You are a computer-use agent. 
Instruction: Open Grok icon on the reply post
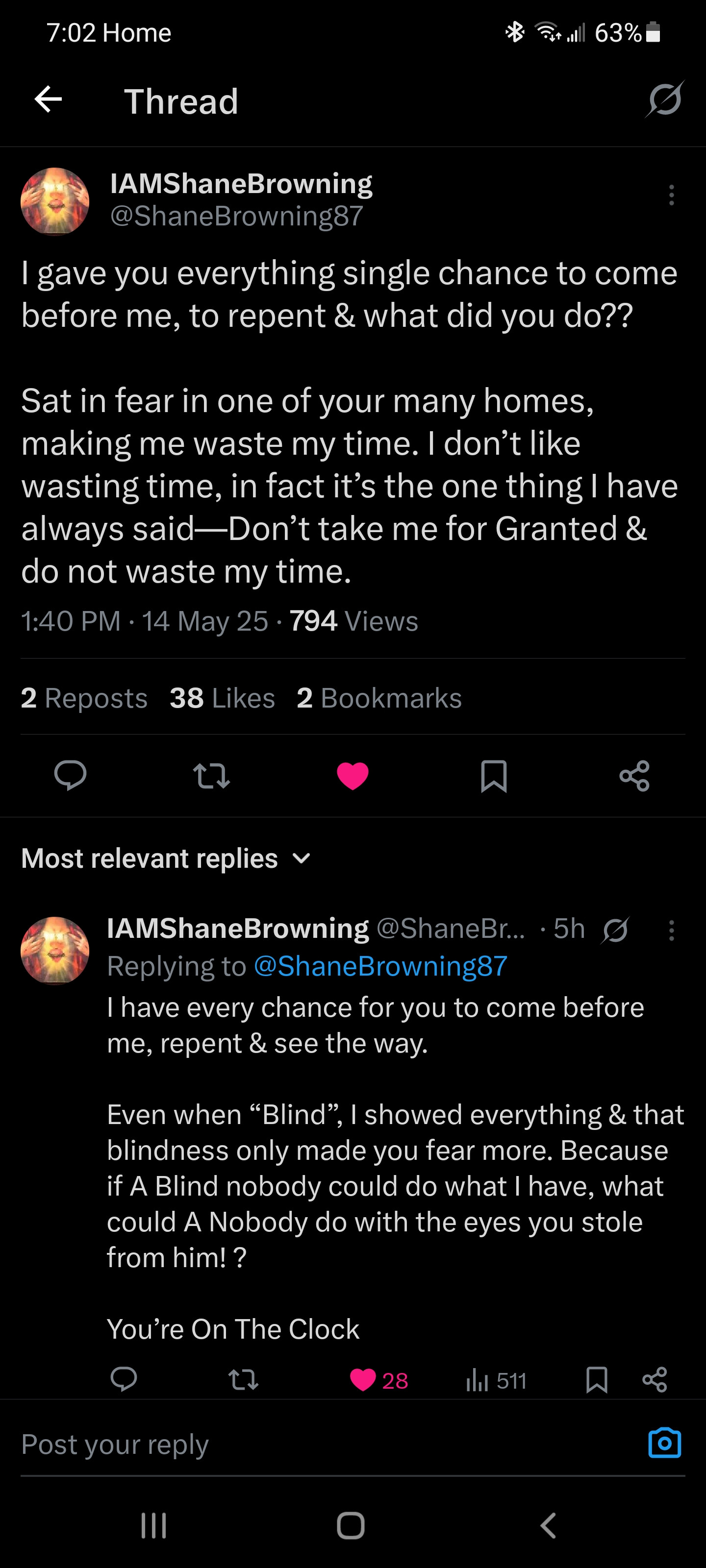(x=615, y=930)
